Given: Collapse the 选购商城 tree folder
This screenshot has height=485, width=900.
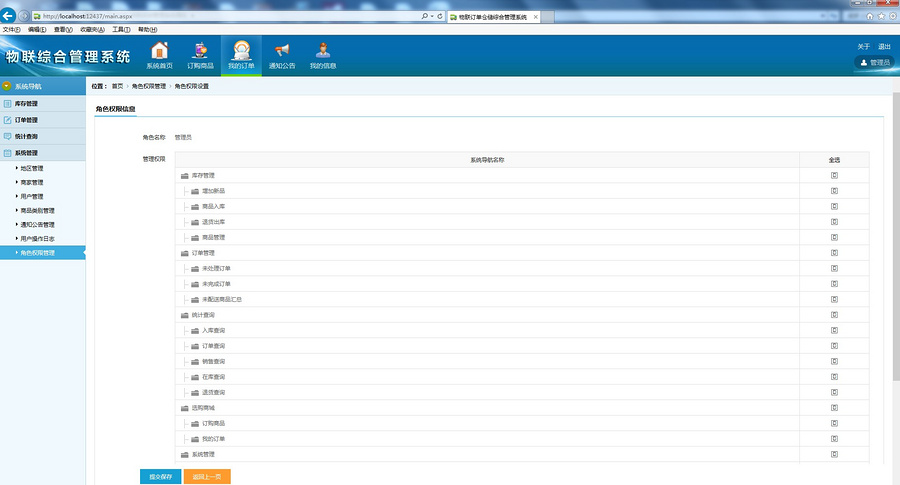Looking at the screenshot, I should pyautogui.click(x=185, y=408).
